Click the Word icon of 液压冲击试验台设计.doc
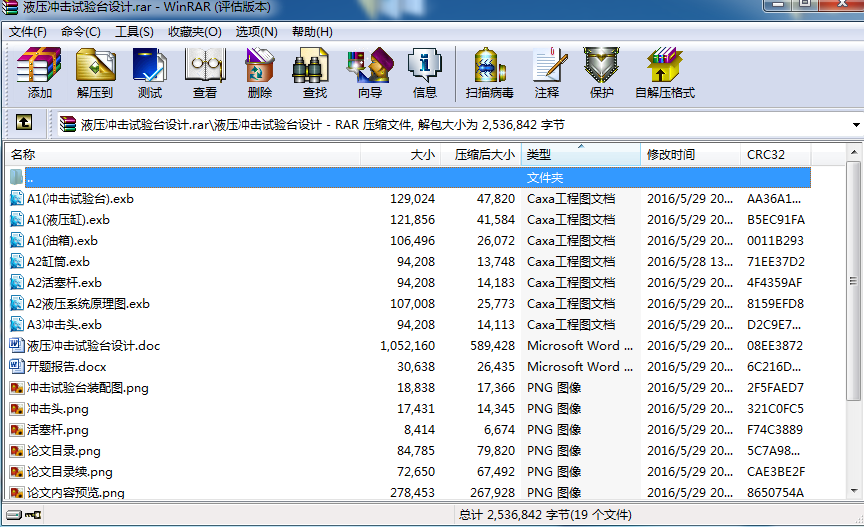Image resolution: width=864 pixels, height=527 pixels. pos(17,345)
